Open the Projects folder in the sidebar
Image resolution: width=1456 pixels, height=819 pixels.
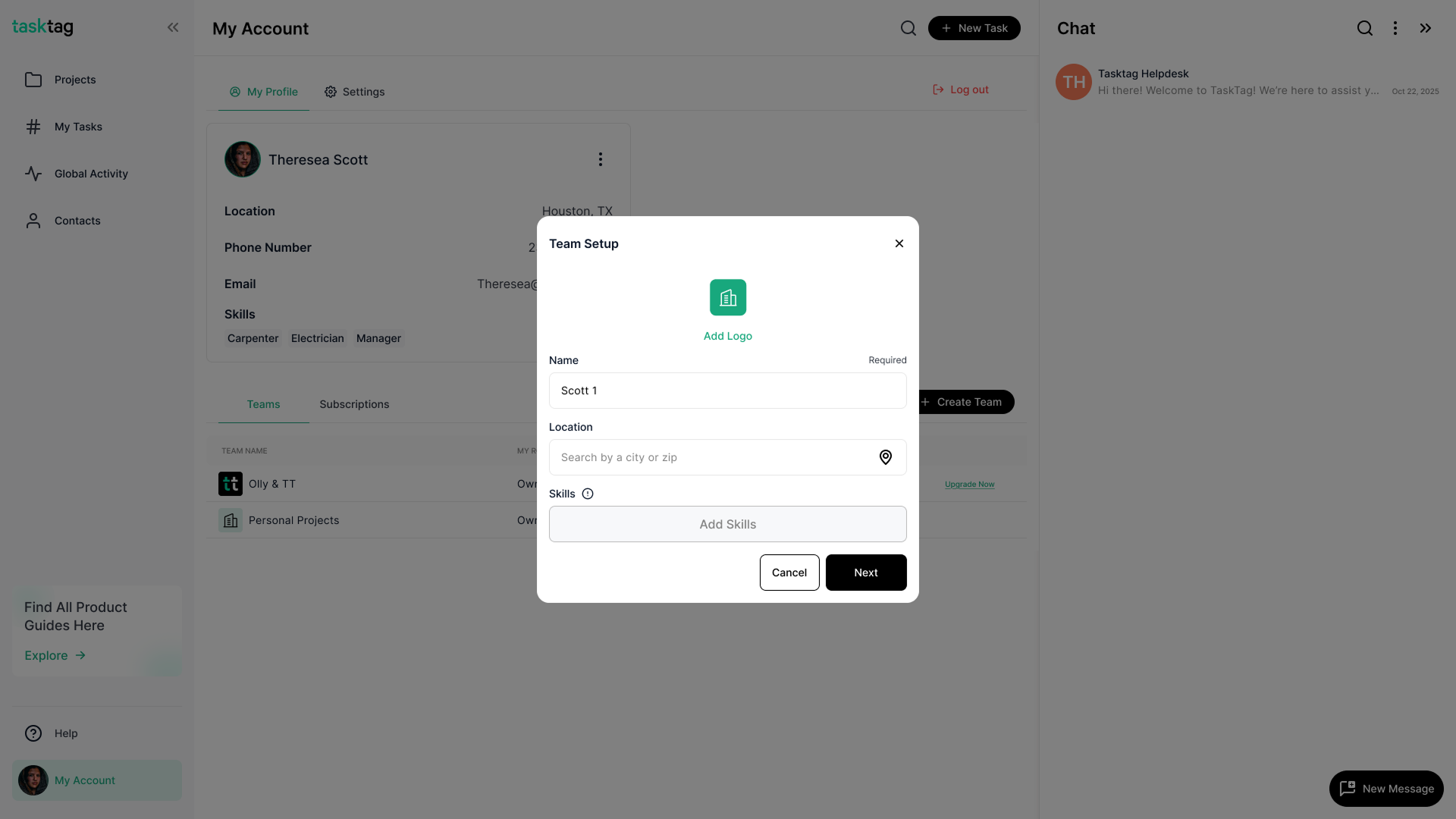[74, 80]
